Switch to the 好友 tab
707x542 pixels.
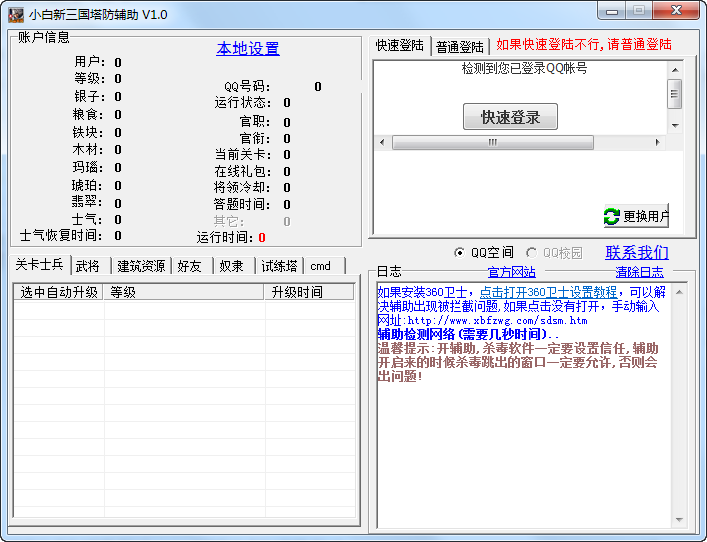[193, 266]
